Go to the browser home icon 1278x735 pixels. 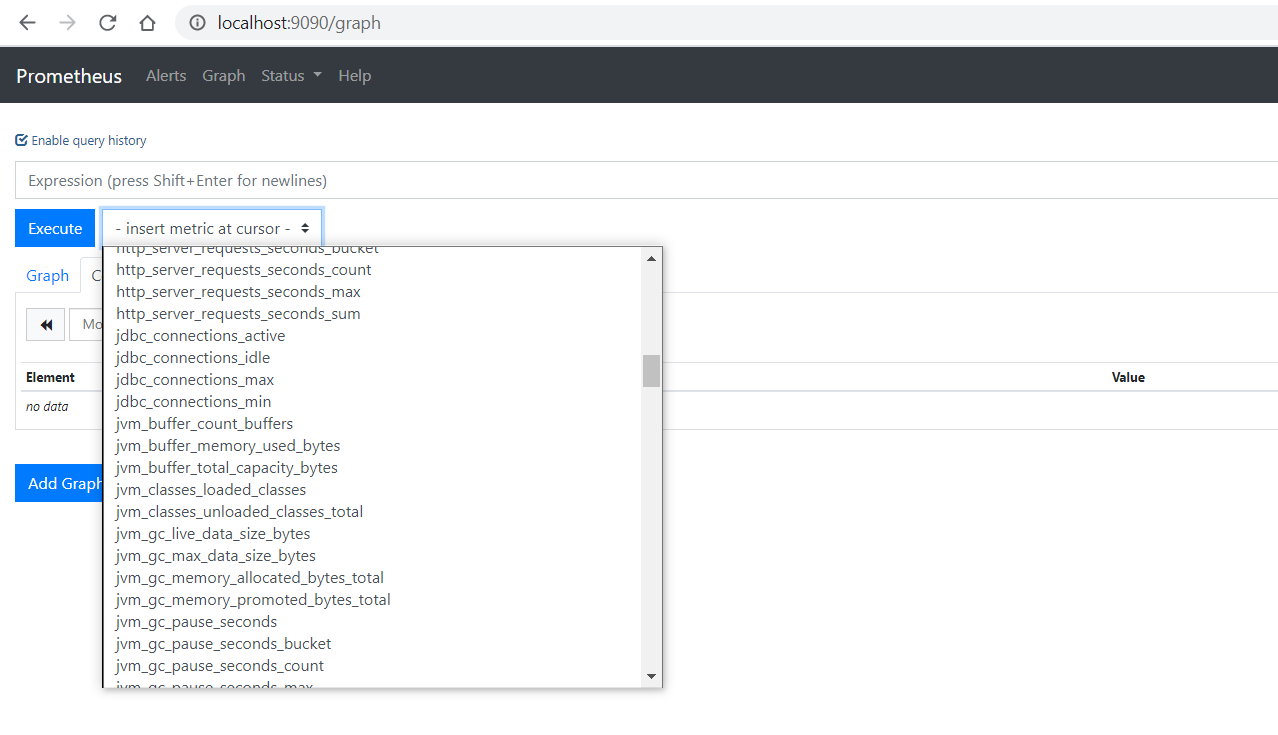pos(147,22)
